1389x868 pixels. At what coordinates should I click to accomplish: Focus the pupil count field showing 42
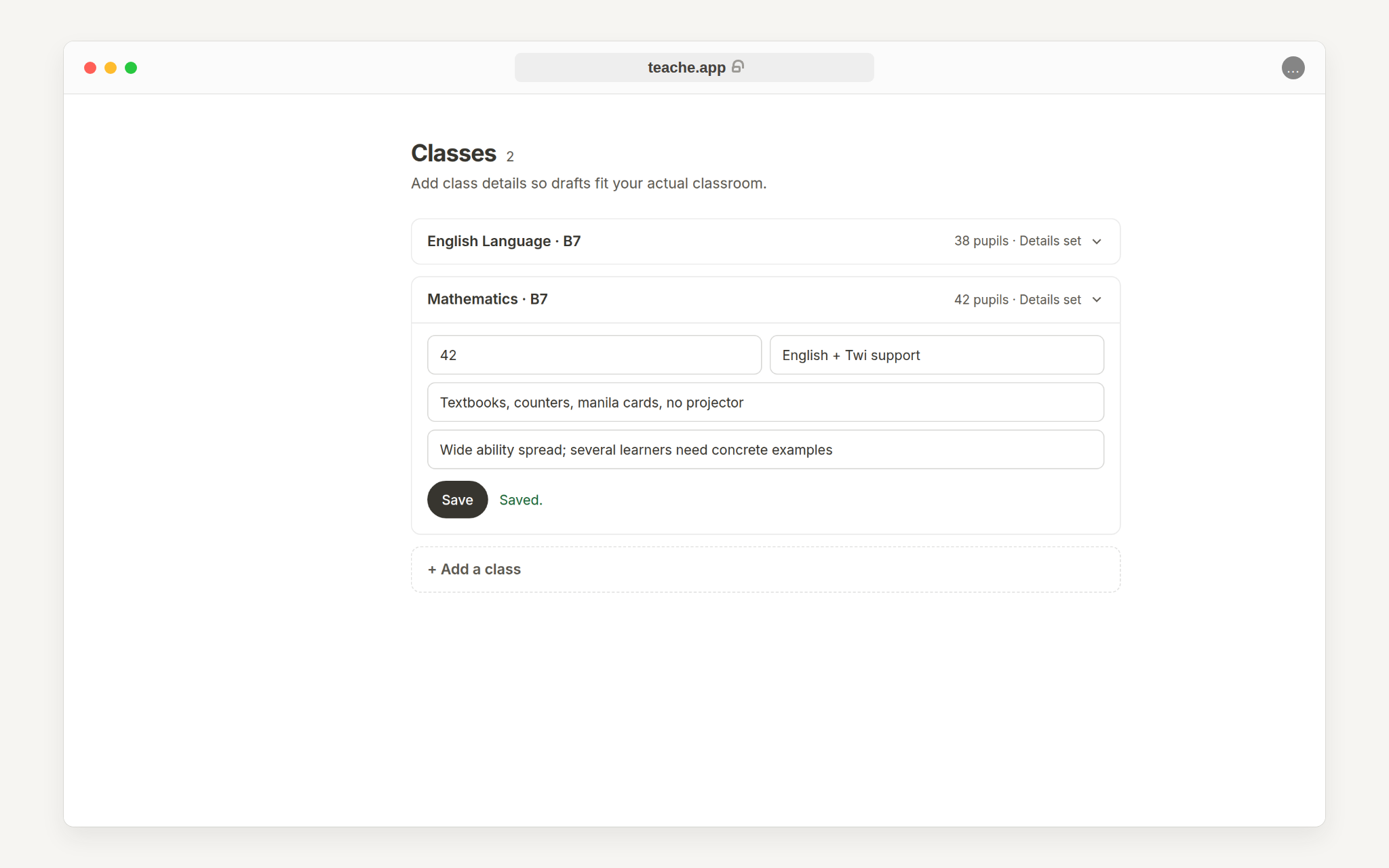tap(594, 355)
